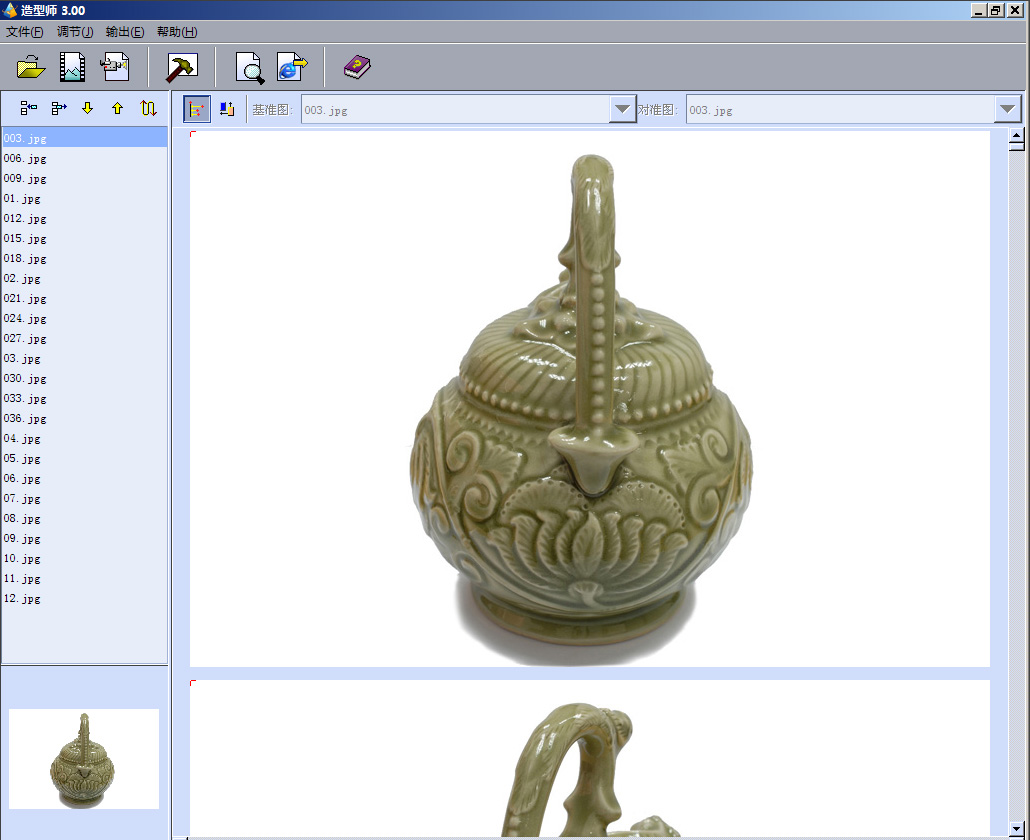Select 08.jpg in the file list
Viewport: 1030px width, 840px height.
pos(85,519)
